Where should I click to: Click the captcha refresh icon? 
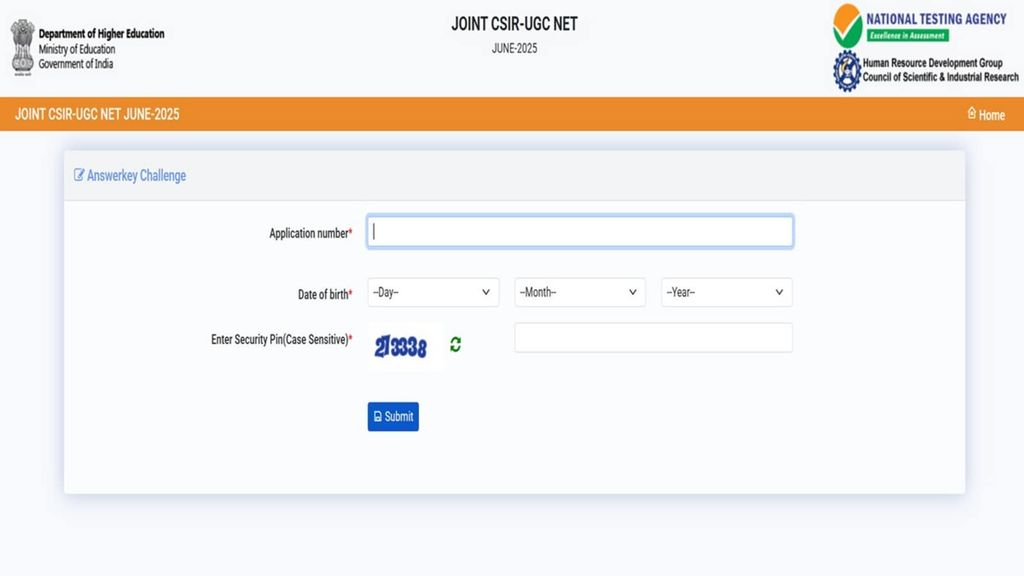click(455, 344)
